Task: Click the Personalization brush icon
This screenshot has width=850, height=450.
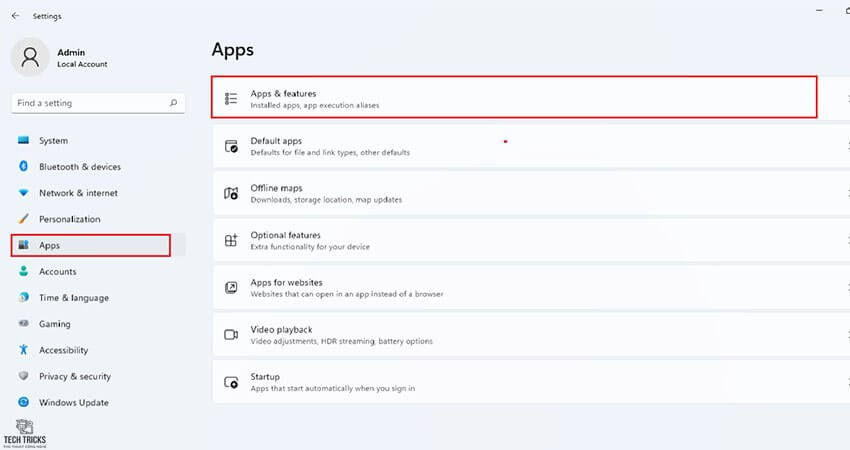Action: (x=23, y=219)
